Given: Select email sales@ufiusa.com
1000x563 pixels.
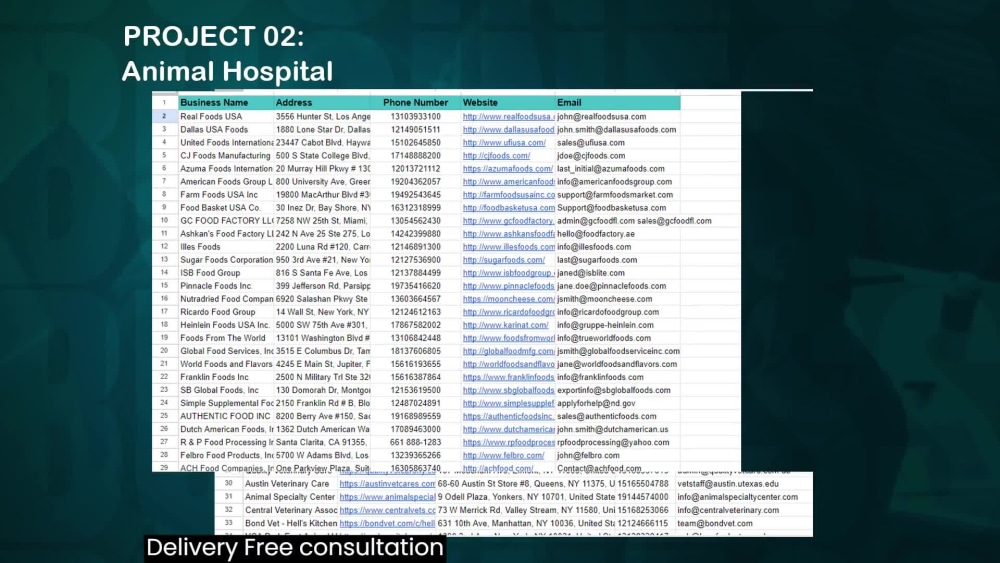Looking at the screenshot, I should 591,143.
